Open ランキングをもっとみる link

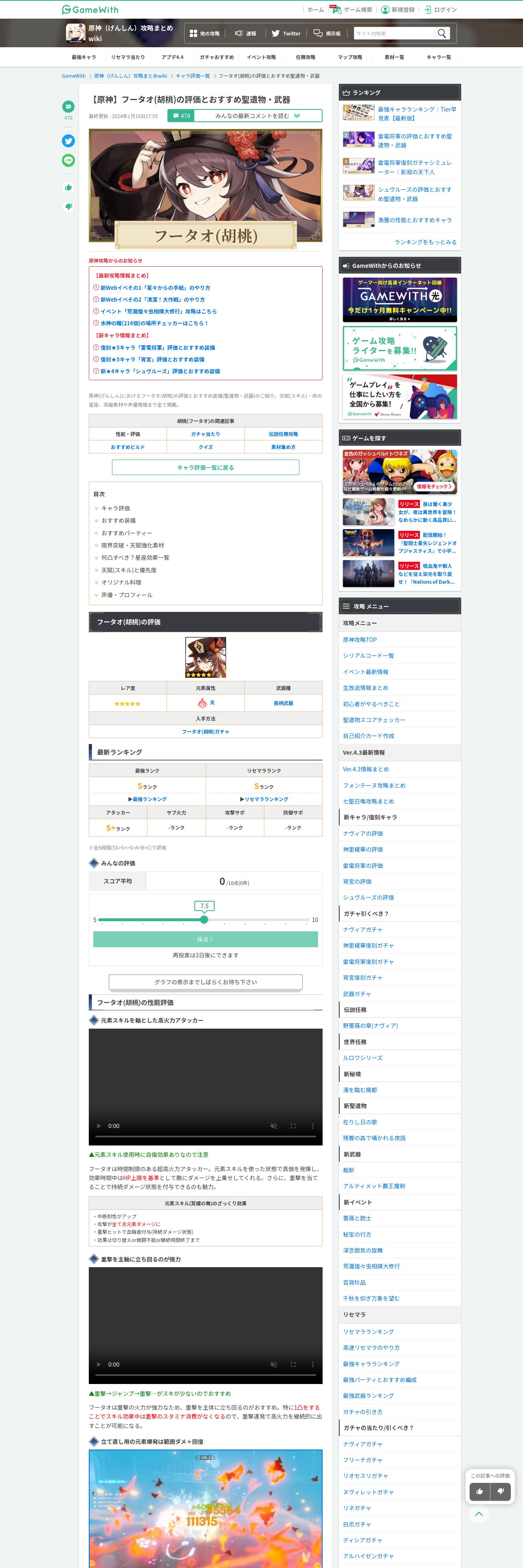tap(425, 242)
